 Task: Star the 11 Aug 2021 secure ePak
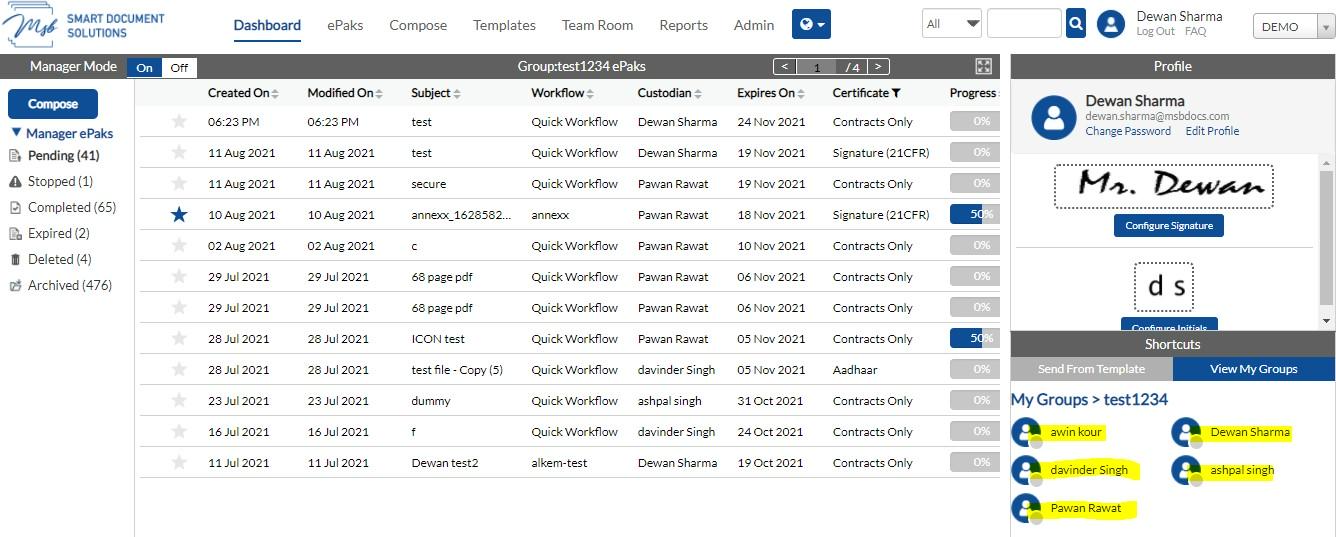[x=179, y=183]
